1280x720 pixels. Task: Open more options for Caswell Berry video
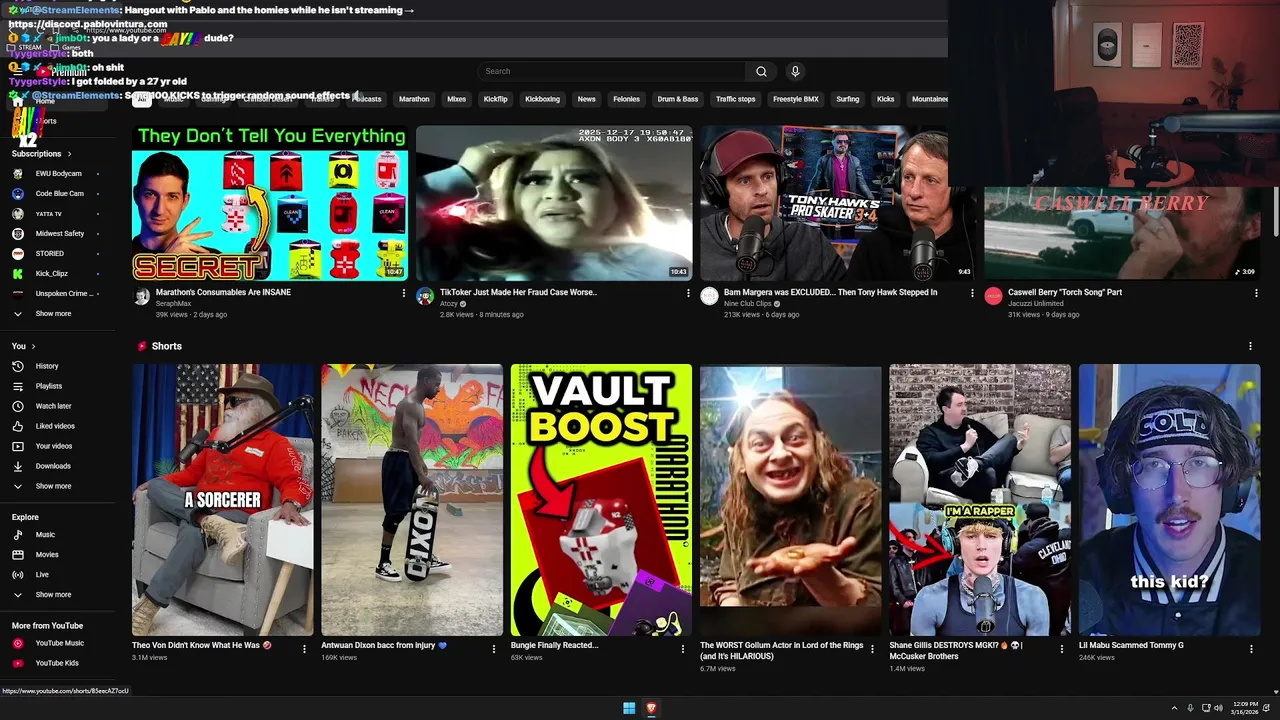coord(1256,293)
